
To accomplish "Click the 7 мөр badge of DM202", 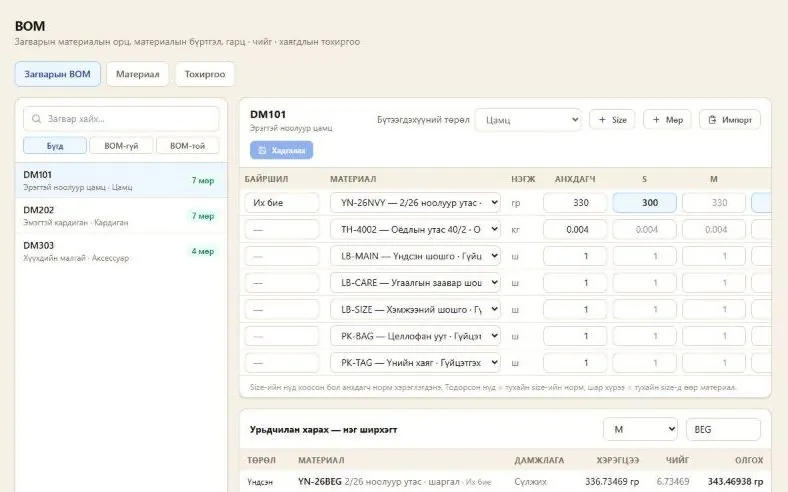I will pyautogui.click(x=203, y=216).
